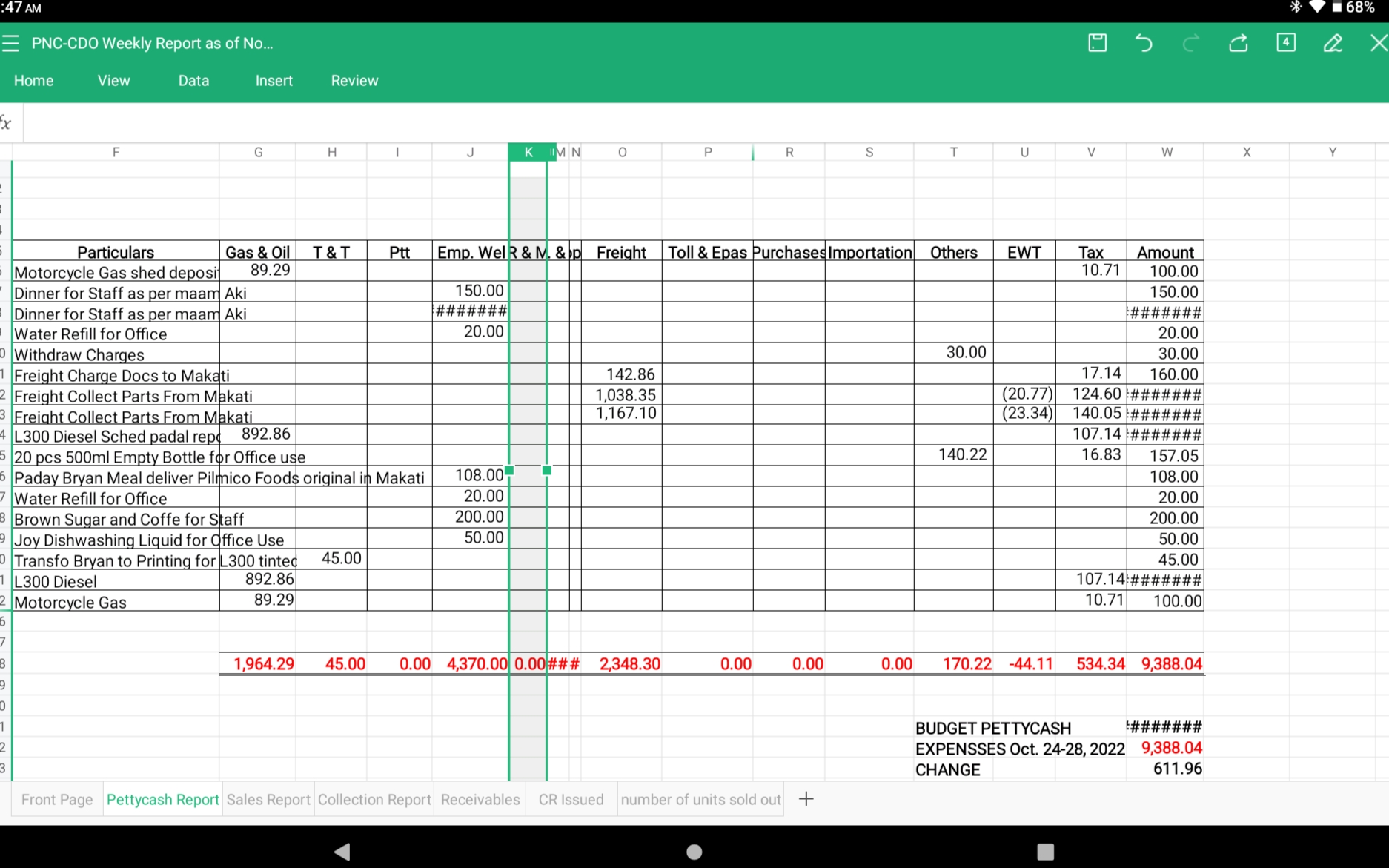Switch to the CR Issued sheet
The width and height of the screenshot is (1389, 868).
(571, 800)
